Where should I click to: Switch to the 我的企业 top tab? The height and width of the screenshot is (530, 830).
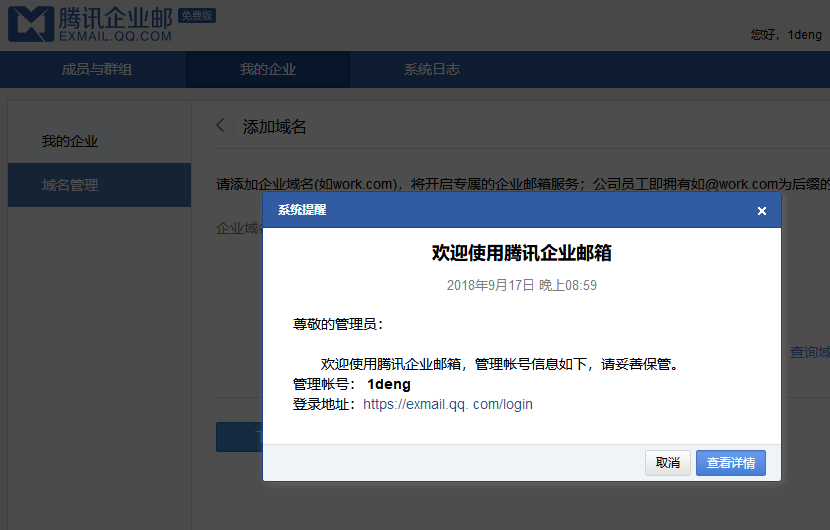(x=268, y=69)
